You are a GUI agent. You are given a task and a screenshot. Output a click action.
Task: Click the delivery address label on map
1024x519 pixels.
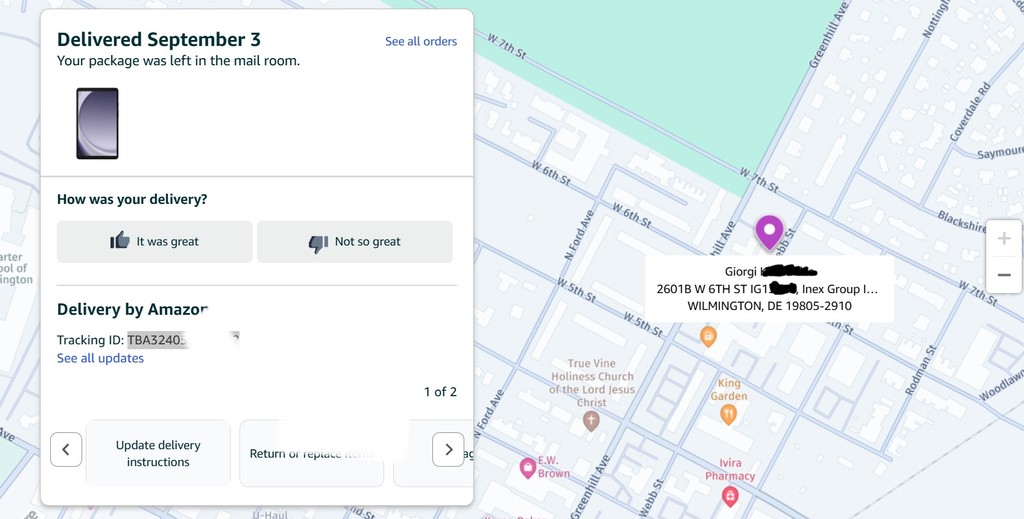click(x=769, y=289)
